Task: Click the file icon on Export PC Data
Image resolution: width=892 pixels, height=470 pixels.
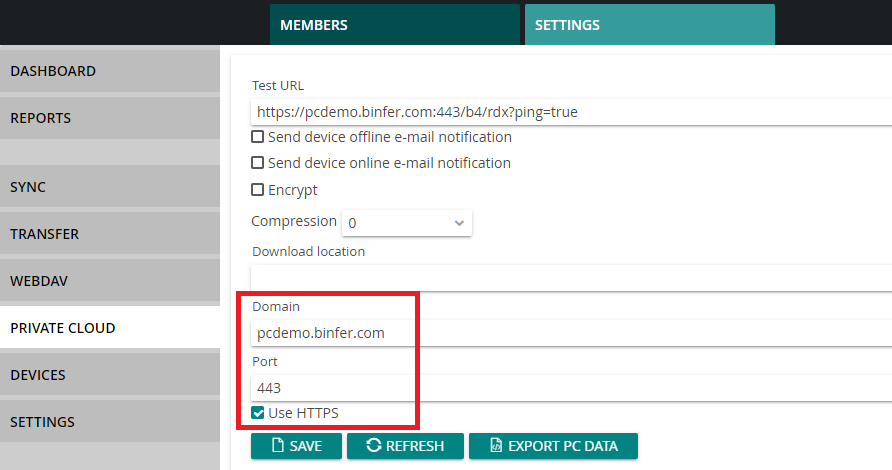Action: tap(496, 446)
